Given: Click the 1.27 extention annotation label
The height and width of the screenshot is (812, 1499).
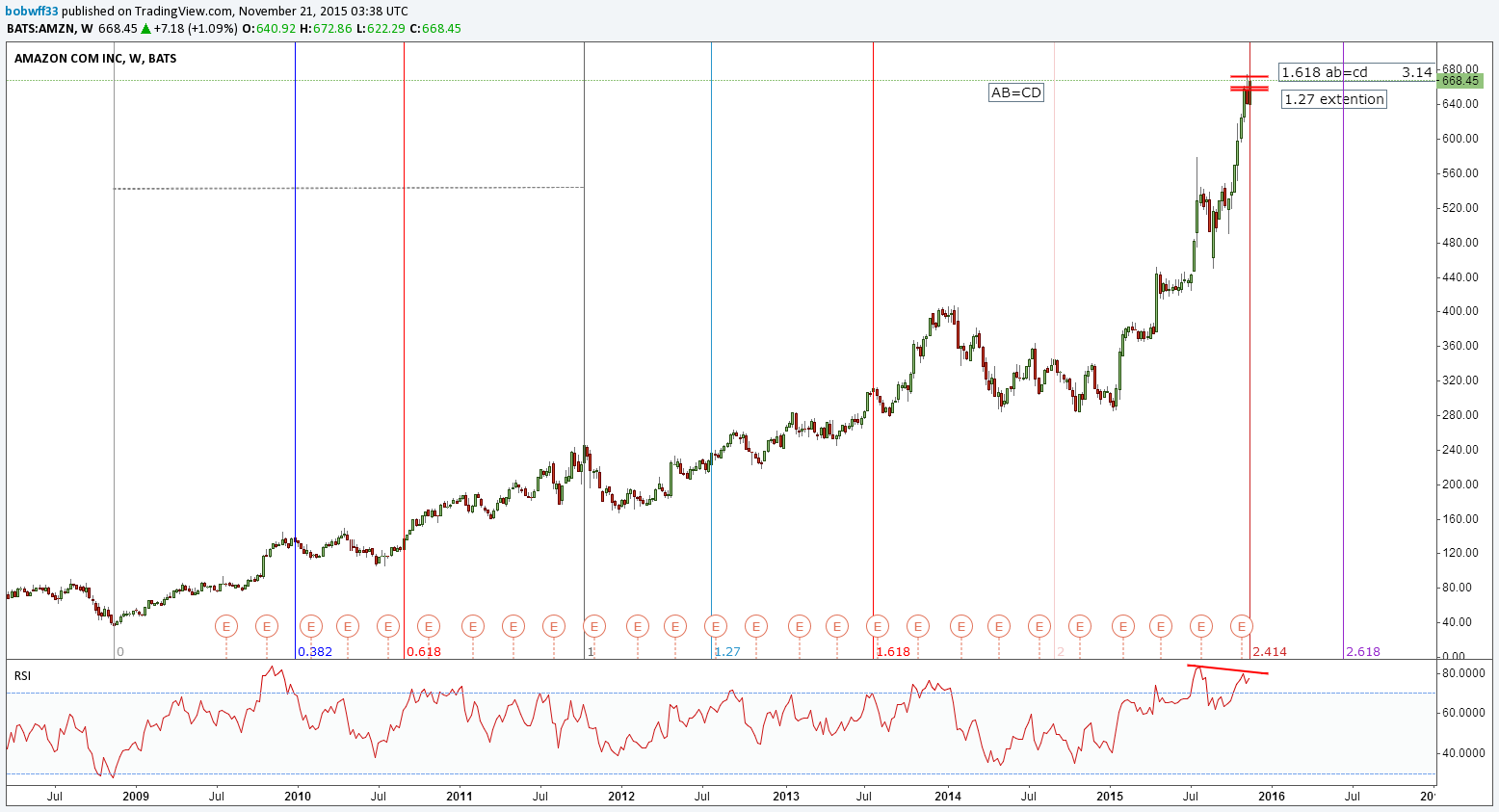Looking at the screenshot, I should [1334, 99].
